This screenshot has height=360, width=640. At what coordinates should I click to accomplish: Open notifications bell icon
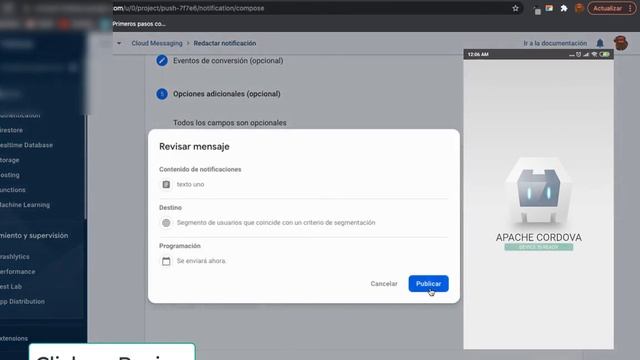(x=600, y=43)
